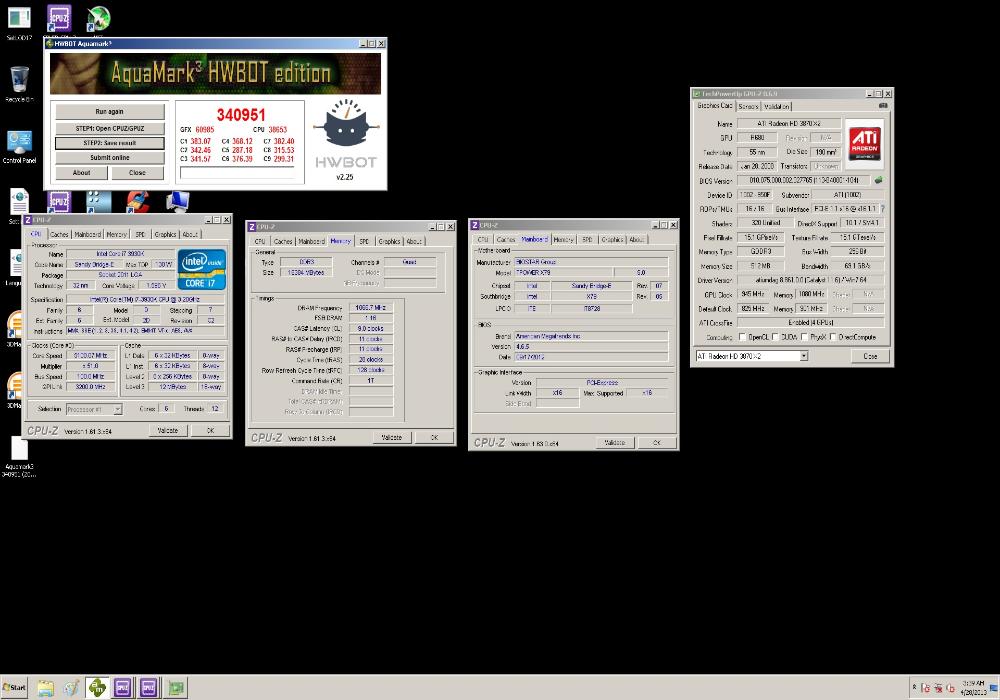Screen dimensions: 1000x700
Task: Switch to the GPU-Z taskbar button
Action: click(176, 687)
